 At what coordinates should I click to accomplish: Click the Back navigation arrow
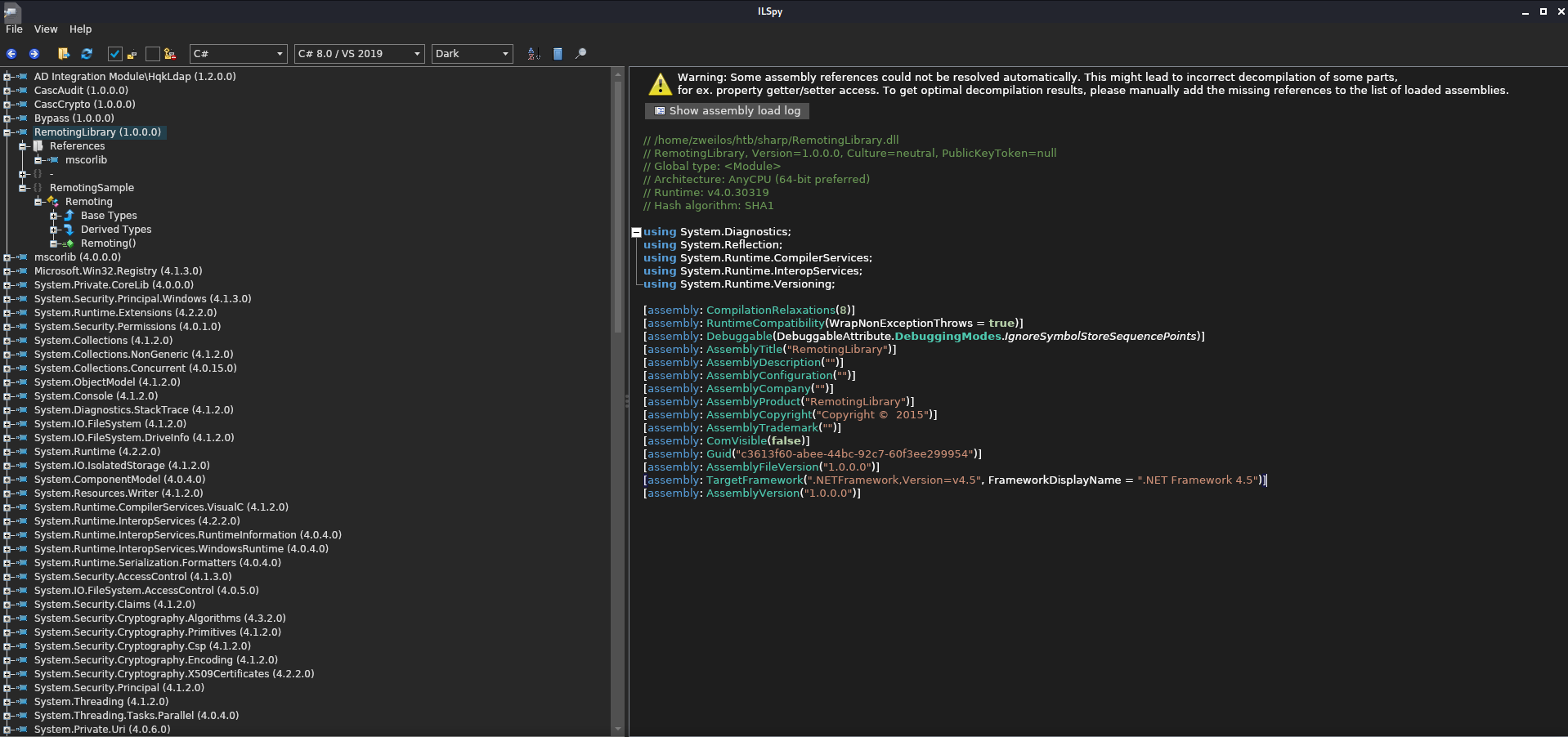pyautogui.click(x=11, y=54)
